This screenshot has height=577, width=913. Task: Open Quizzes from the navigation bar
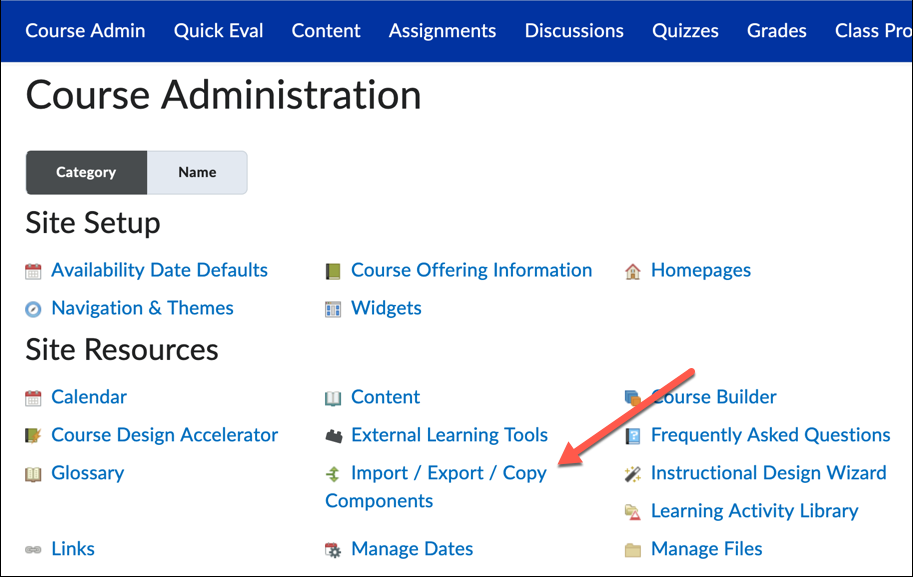click(685, 31)
